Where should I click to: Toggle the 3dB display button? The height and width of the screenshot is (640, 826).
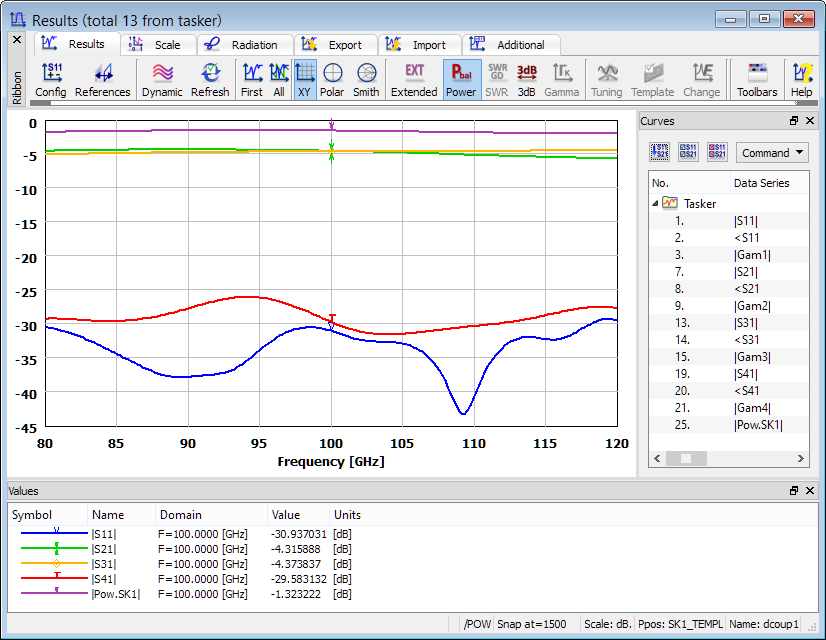point(527,80)
